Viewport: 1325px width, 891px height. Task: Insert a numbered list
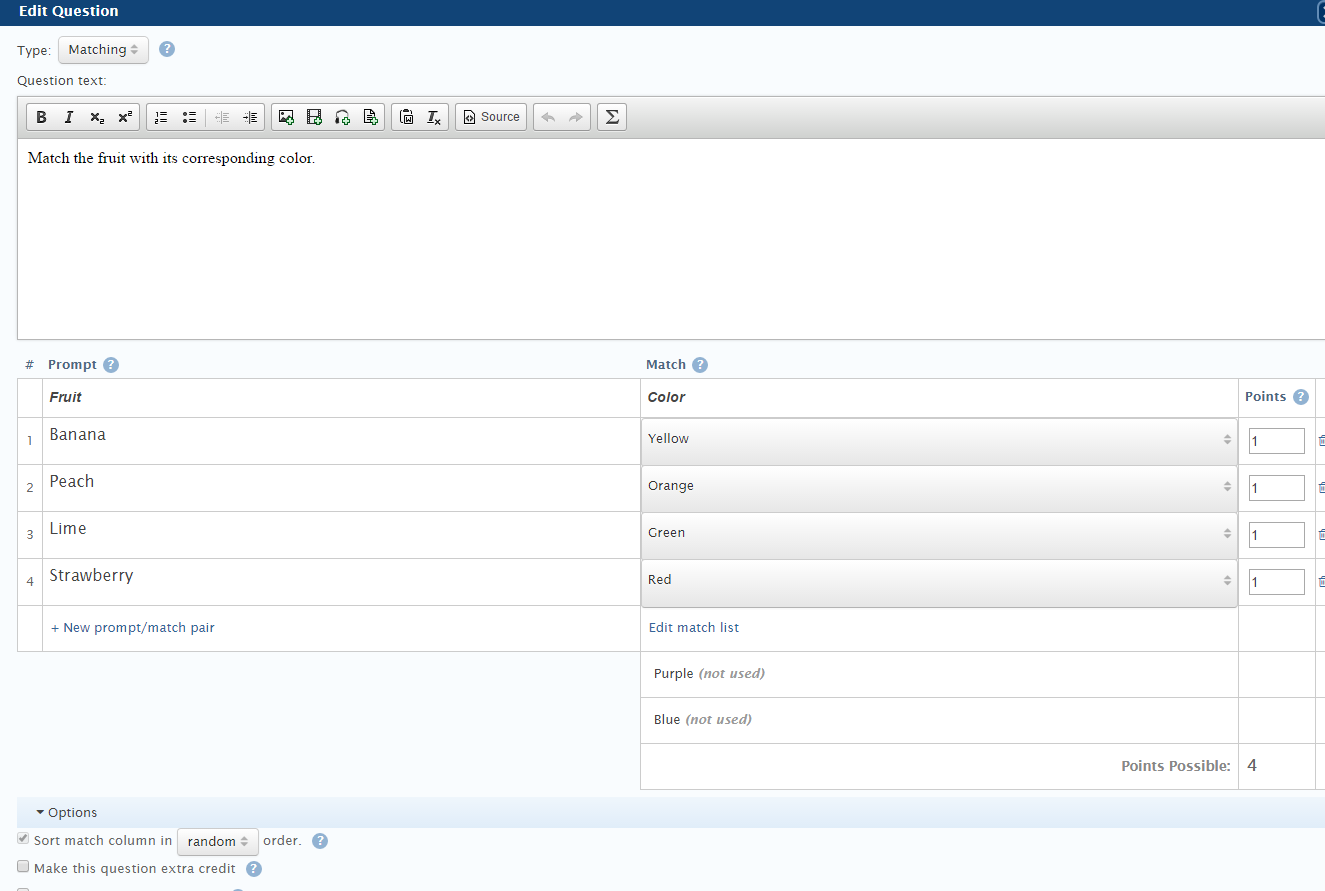(x=161, y=117)
